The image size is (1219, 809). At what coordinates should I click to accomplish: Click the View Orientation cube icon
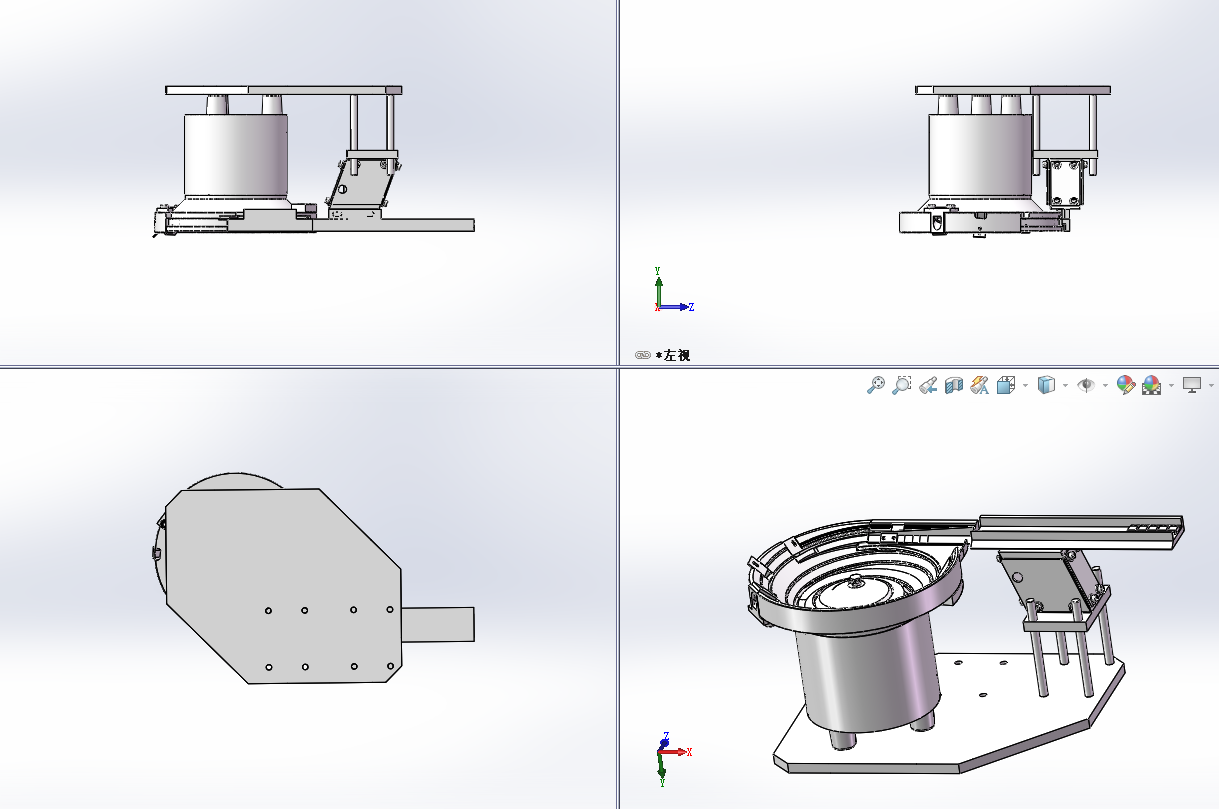click(1007, 384)
